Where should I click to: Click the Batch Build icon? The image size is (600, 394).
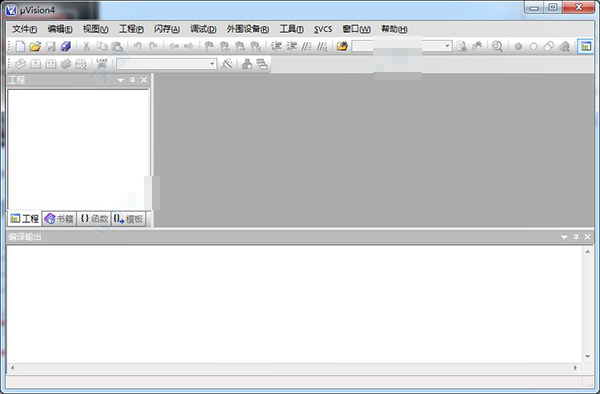[x=66, y=64]
